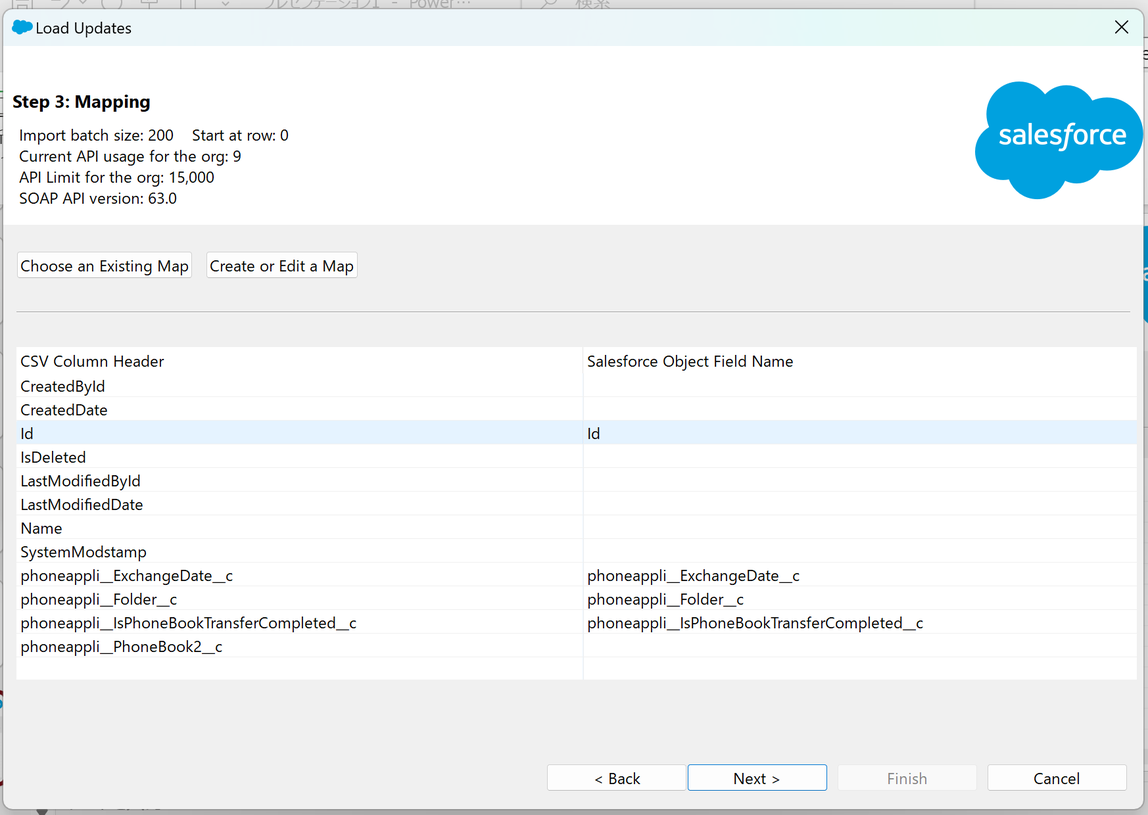Return to previous step with < Back
The image size is (1148, 815).
pos(616,778)
